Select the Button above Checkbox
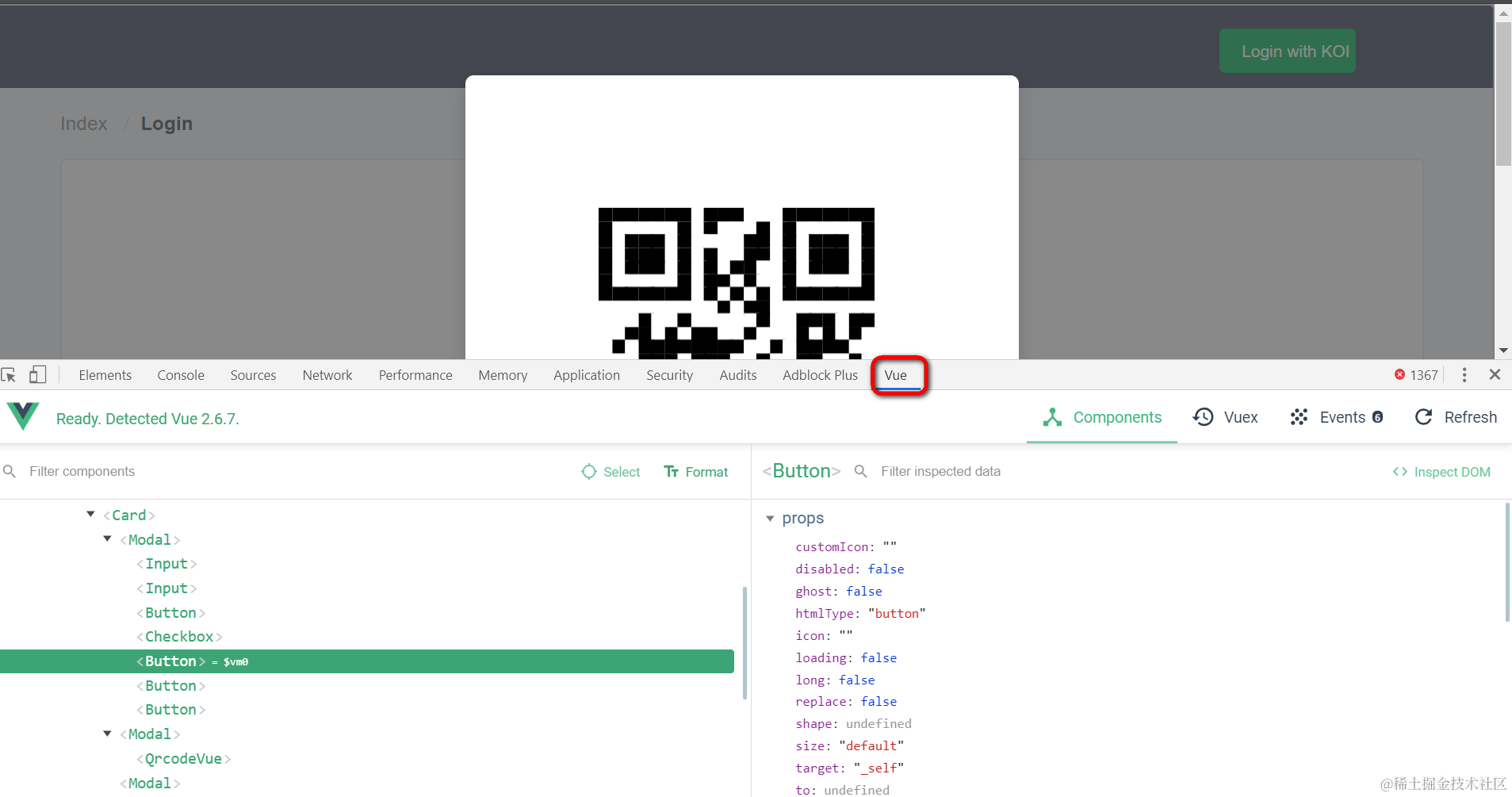 click(x=170, y=613)
